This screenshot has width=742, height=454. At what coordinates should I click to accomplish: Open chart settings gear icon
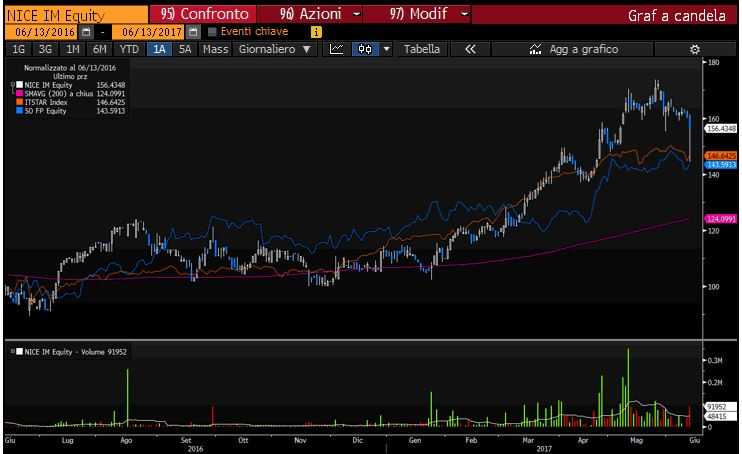pos(695,49)
